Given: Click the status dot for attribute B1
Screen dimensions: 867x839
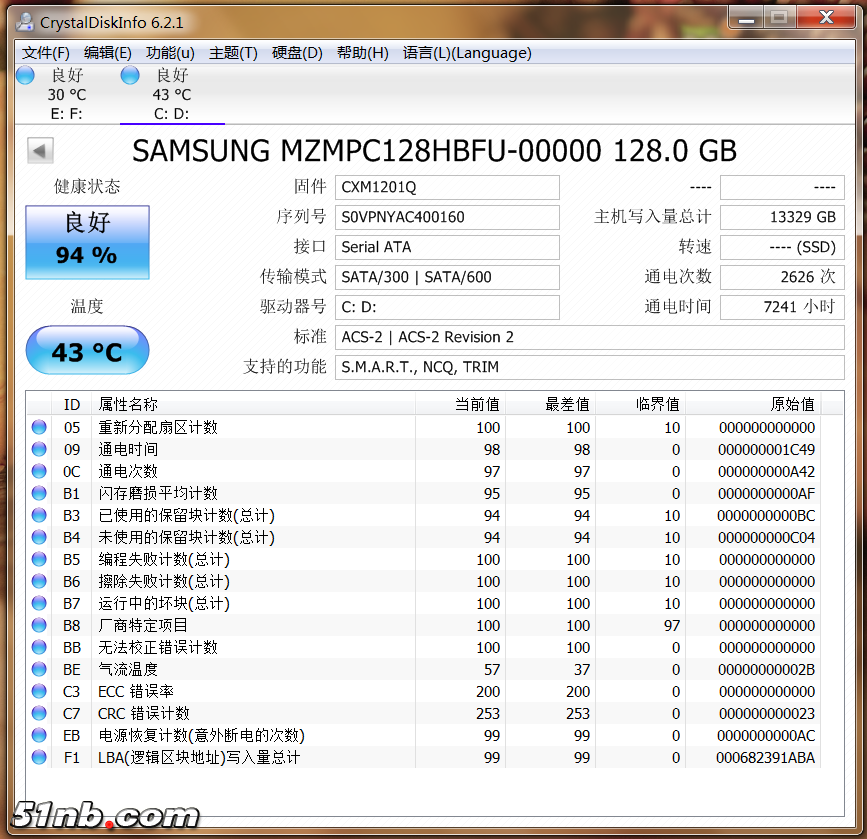Looking at the screenshot, I should pyautogui.click(x=39, y=493).
